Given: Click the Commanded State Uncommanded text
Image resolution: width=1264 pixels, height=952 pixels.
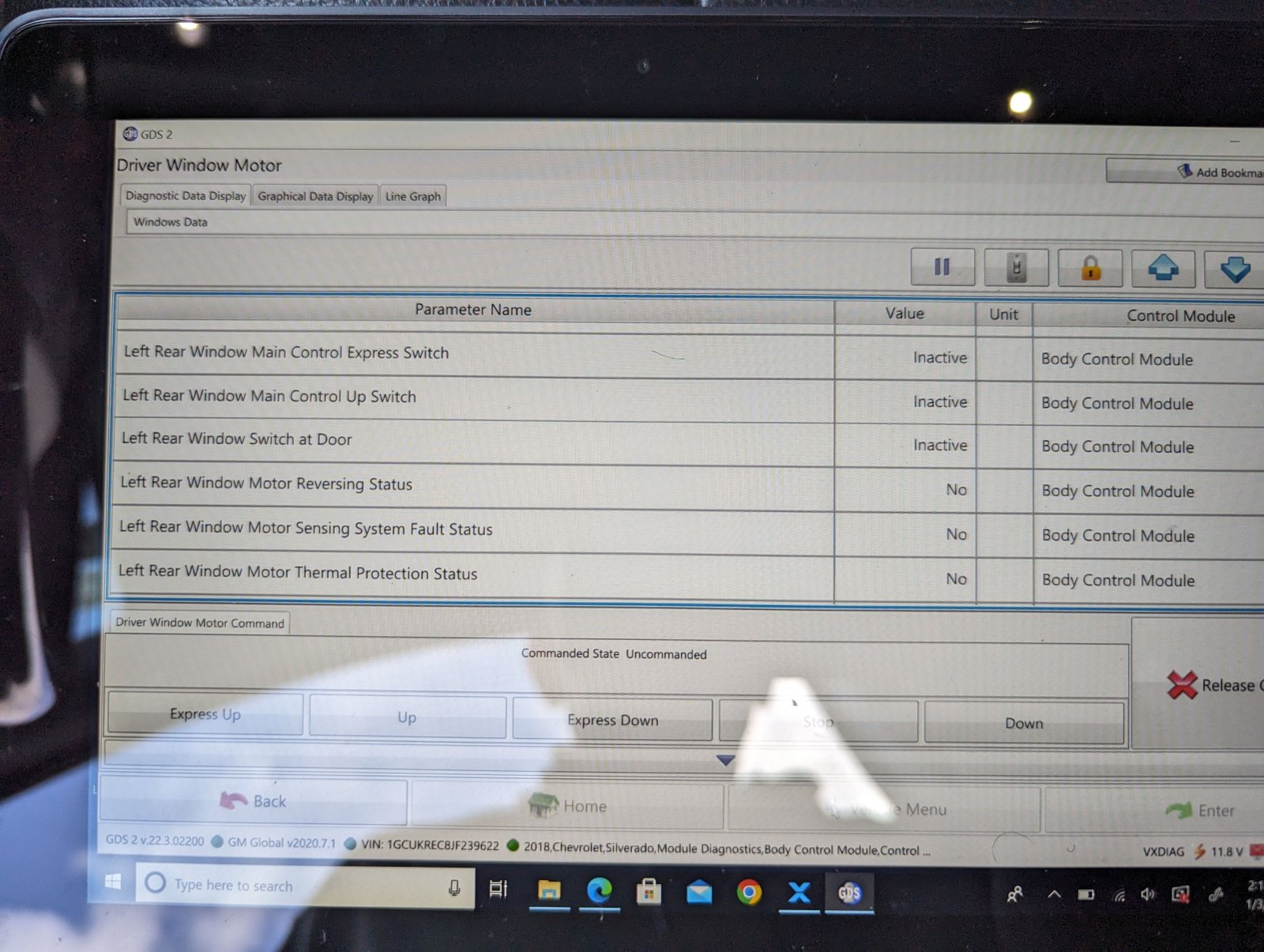Looking at the screenshot, I should 614,654.
